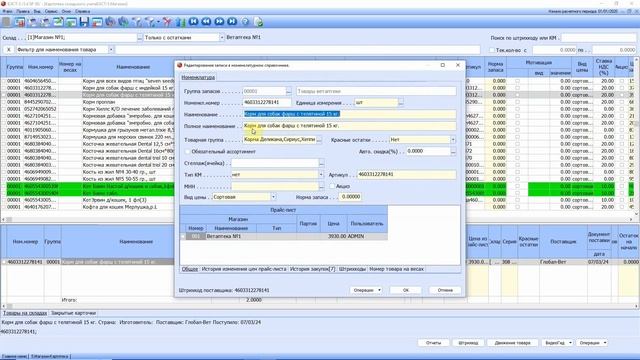Viewport: 640px width, 360px height.
Task: Jump to first record toolbar button
Action: (x=193, y=22)
